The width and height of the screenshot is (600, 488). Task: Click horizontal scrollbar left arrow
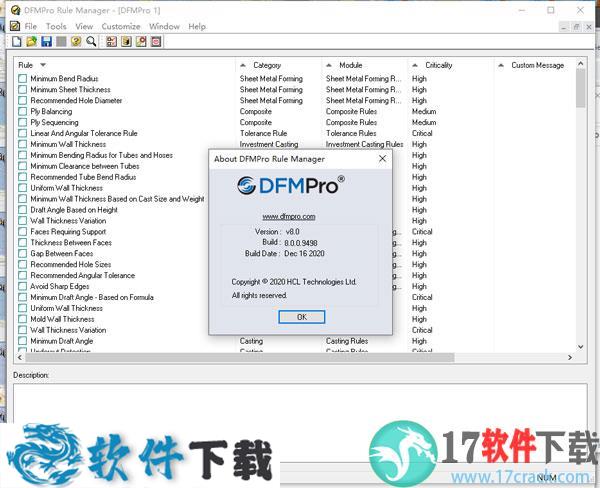pyautogui.click(x=20, y=357)
